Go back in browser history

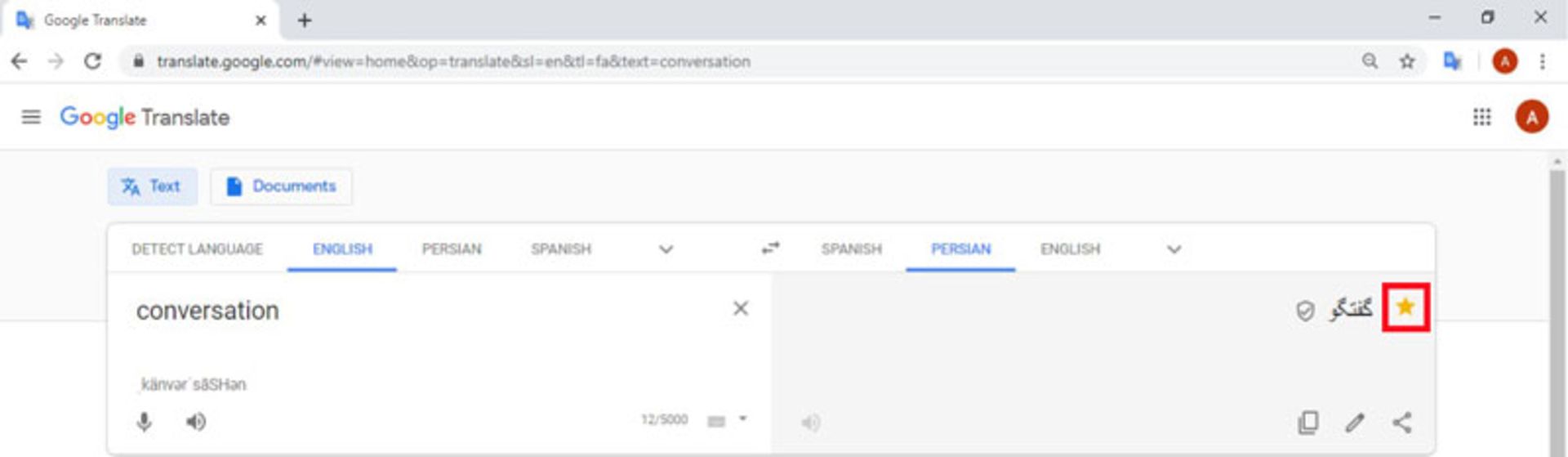[x=19, y=61]
